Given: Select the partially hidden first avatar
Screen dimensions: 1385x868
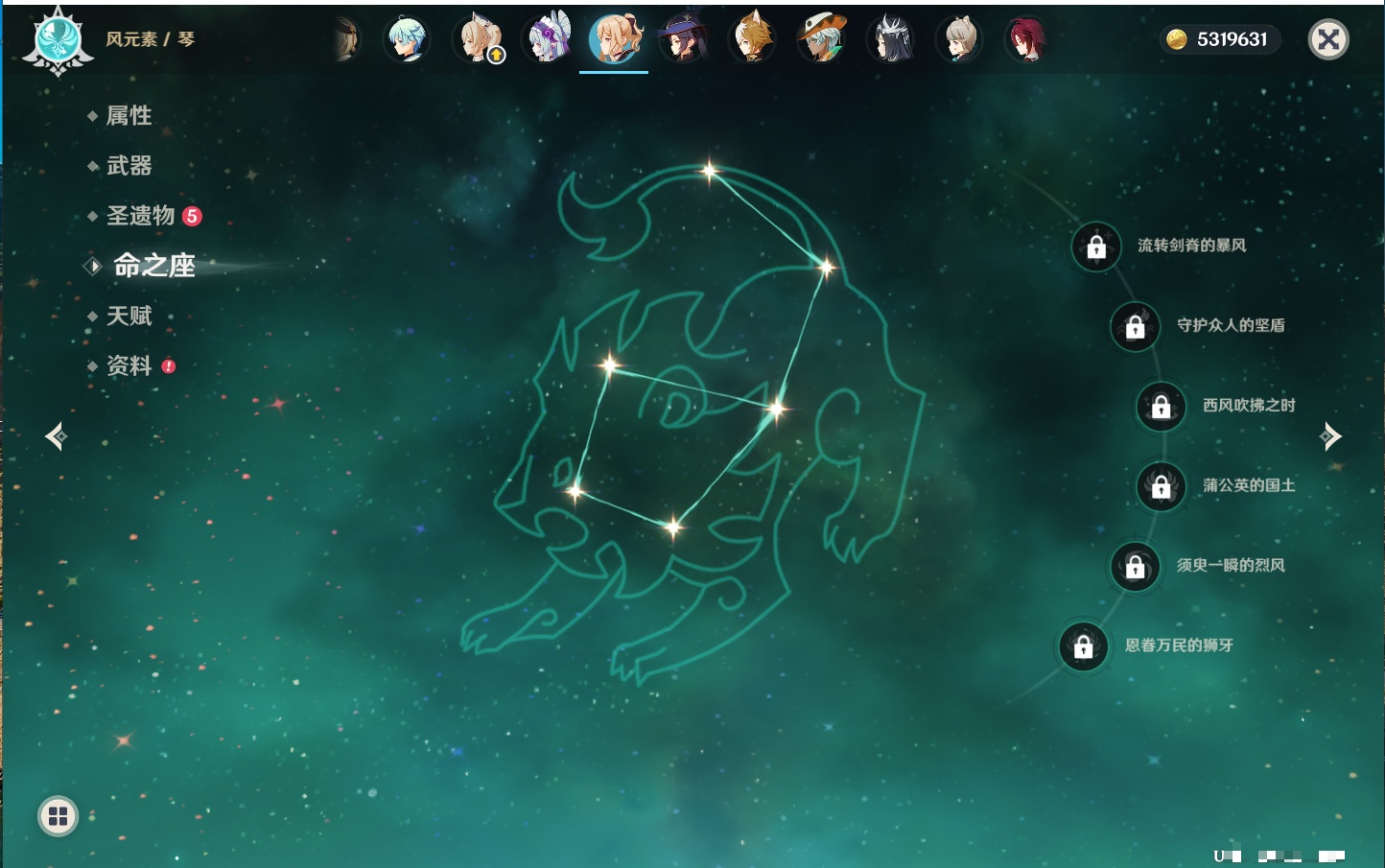Looking at the screenshot, I should coord(346,39).
